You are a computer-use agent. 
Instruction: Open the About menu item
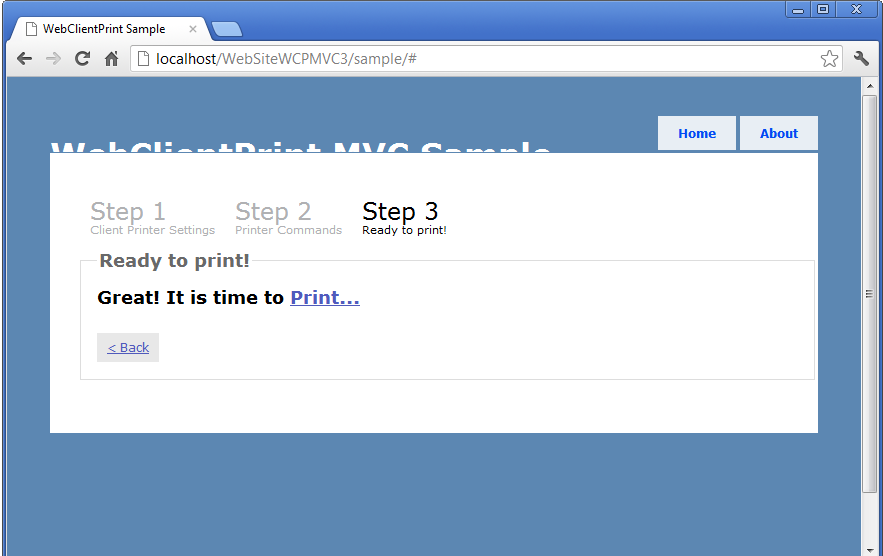pyautogui.click(x=779, y=134)
